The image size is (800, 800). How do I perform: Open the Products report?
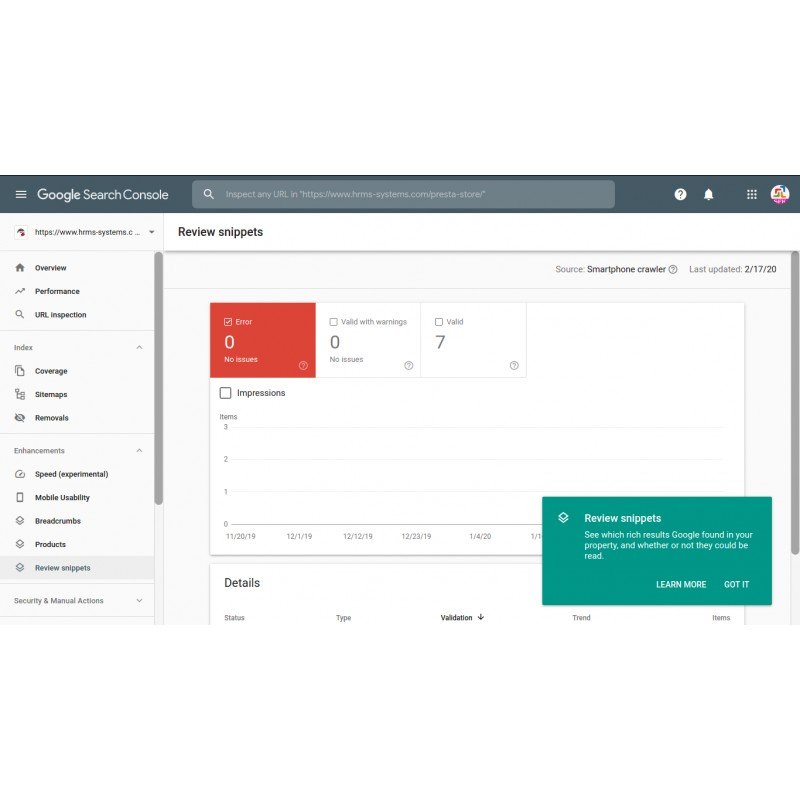click(77, 544)
